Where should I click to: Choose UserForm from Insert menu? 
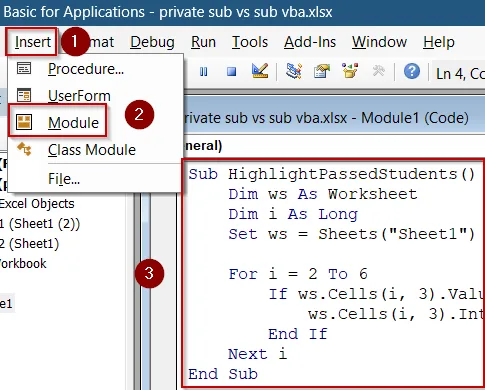pos(95,96)
